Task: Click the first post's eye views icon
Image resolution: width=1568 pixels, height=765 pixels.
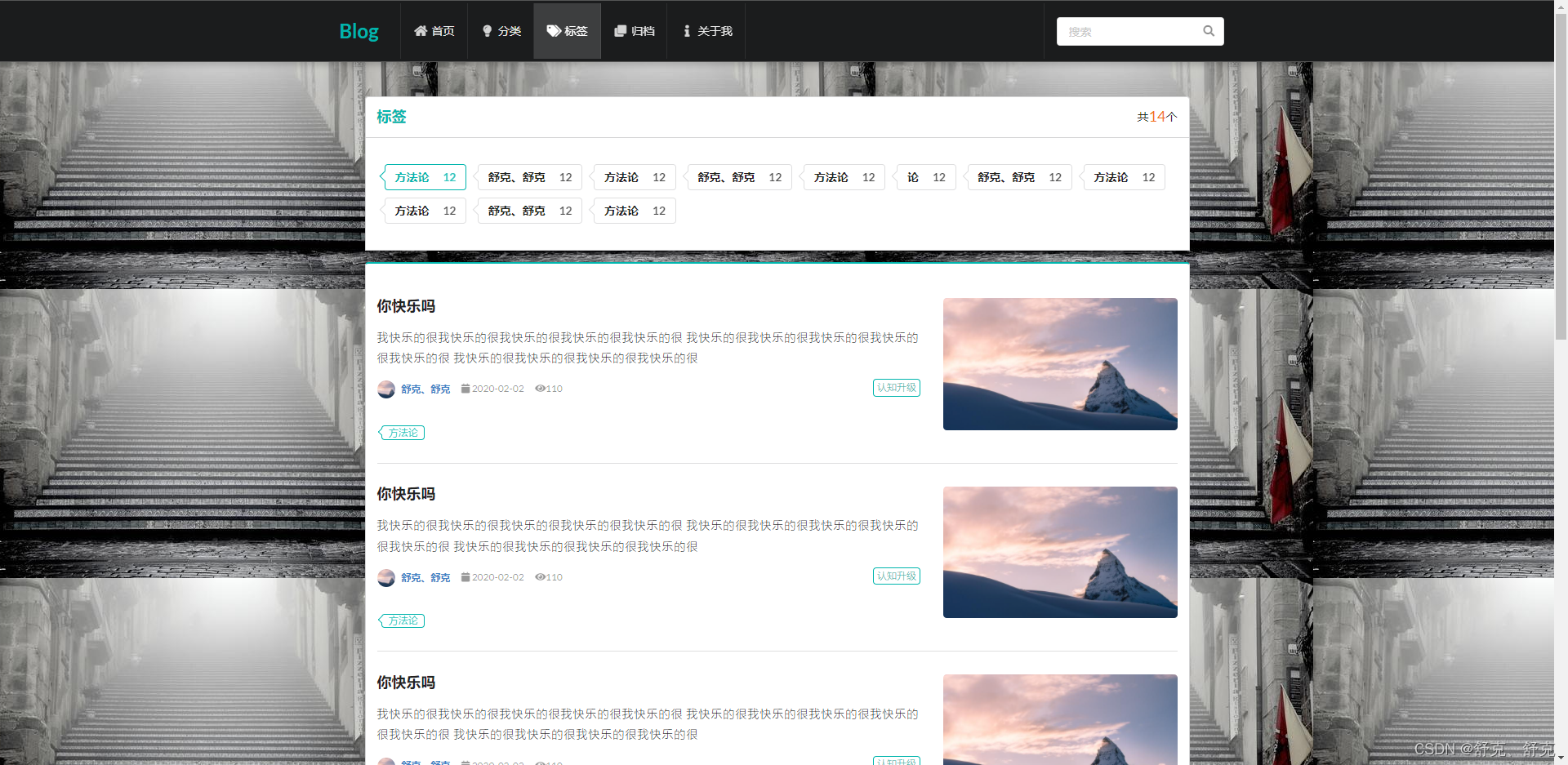Action: (540, 389)
